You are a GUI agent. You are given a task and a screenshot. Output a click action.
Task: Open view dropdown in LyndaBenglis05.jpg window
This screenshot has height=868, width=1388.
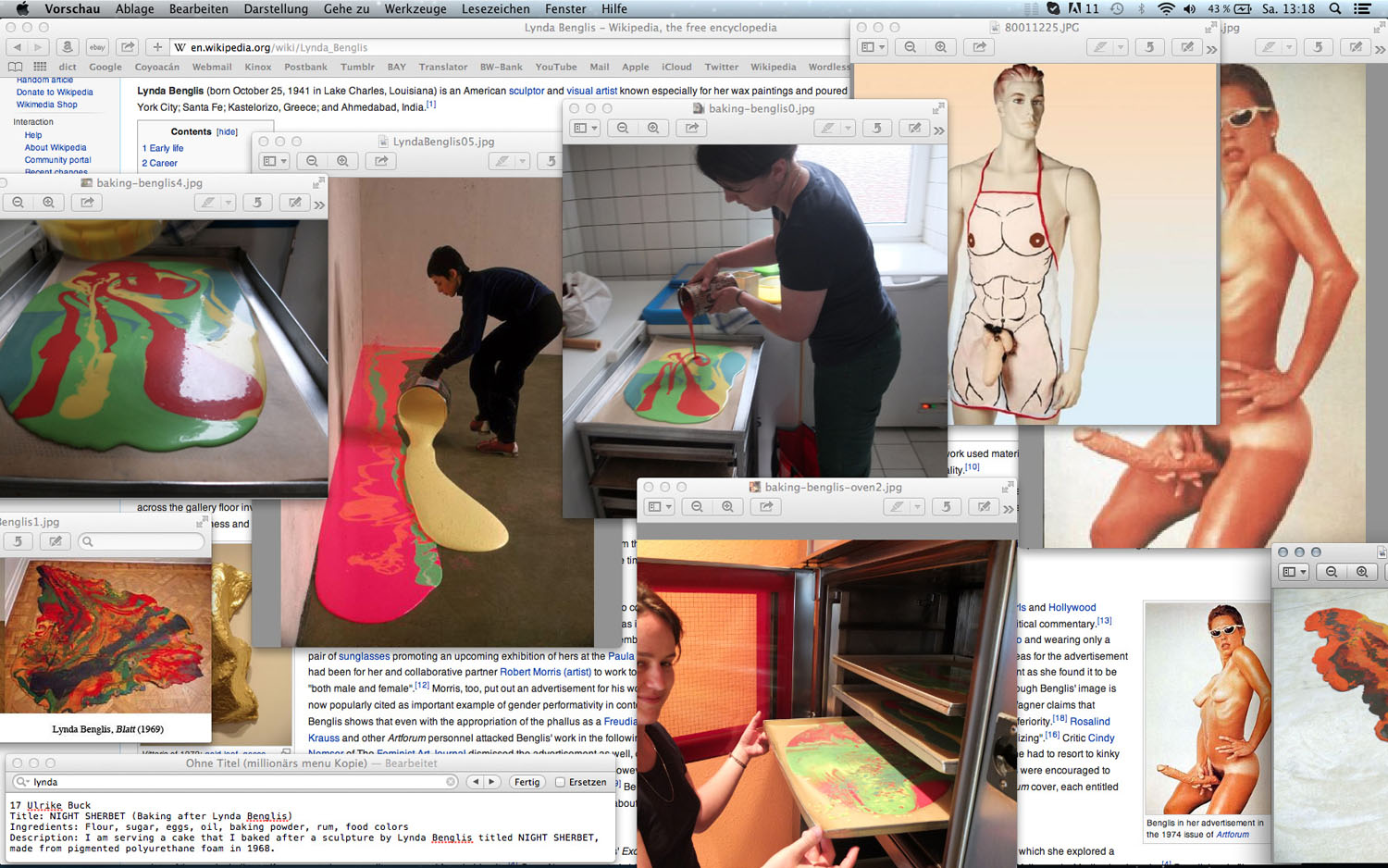point(274,161)
